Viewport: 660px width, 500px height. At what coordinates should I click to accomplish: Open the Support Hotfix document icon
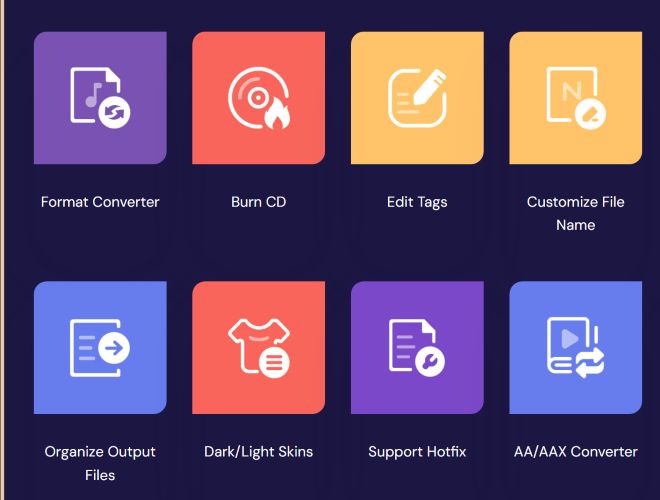tap(416, 347)
